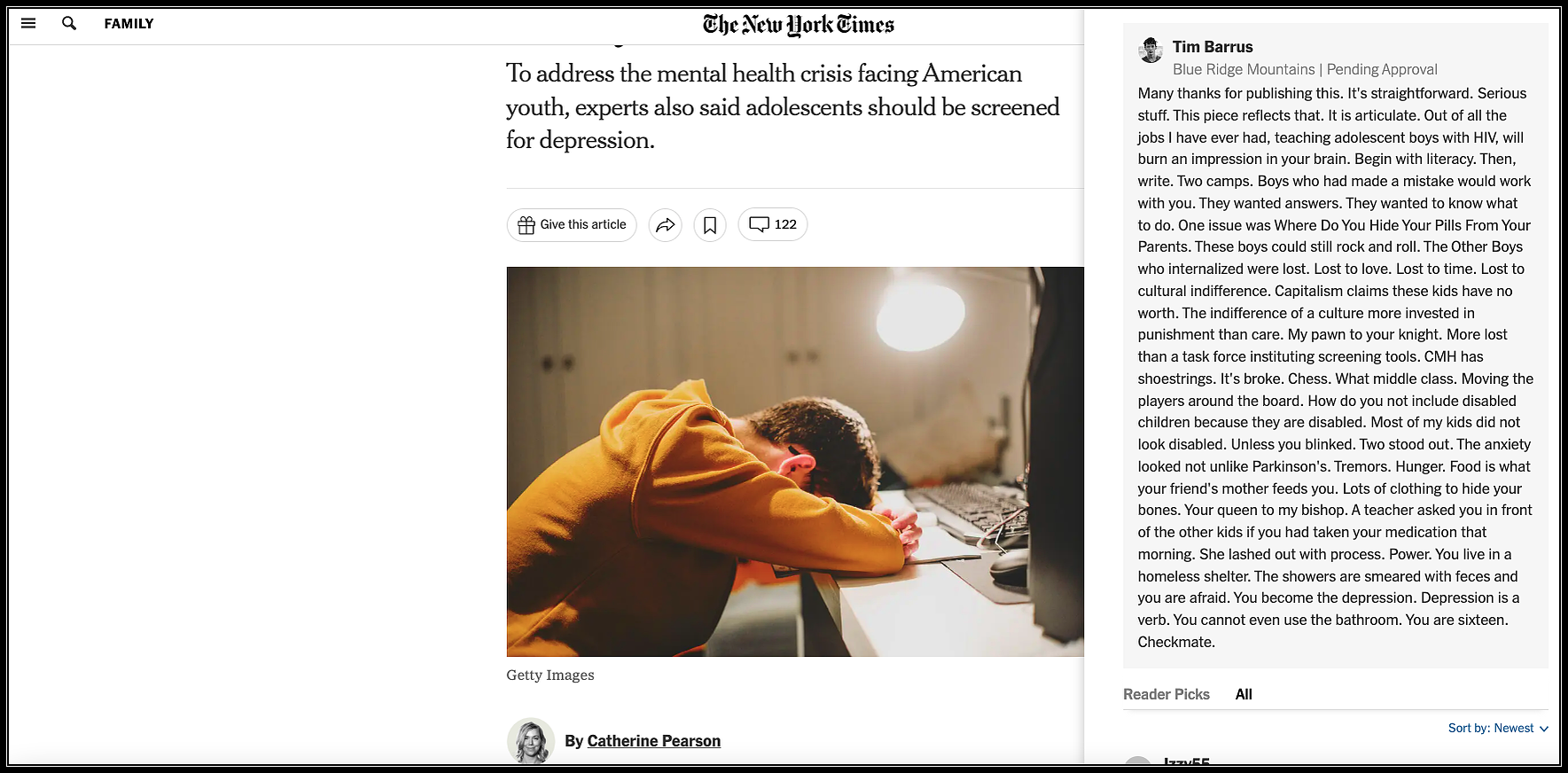
Task: Select the All comments tab
Action: (x=1244, y=694)
